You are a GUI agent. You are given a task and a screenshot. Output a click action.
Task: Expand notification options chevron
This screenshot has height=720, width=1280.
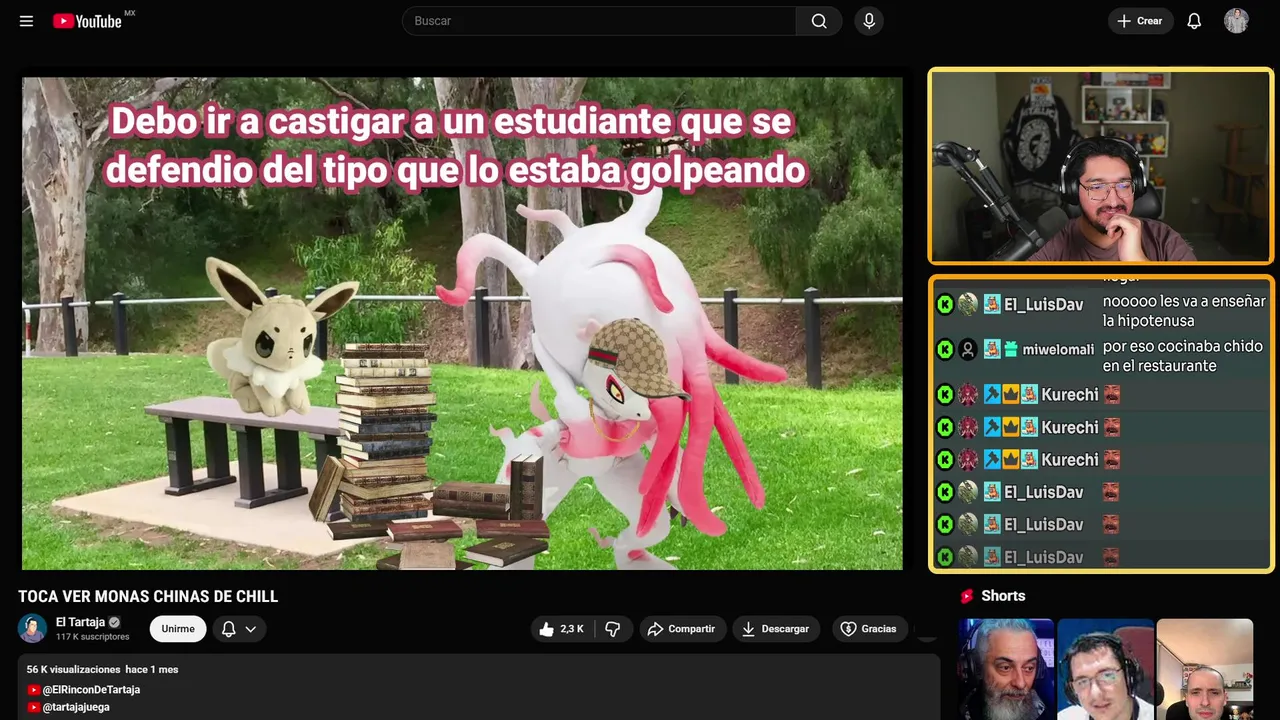(251, 629)
